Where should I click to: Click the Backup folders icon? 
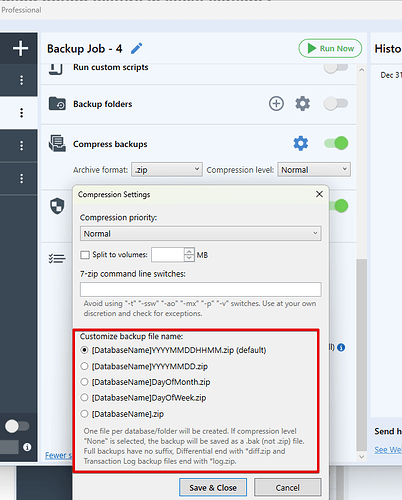pos(57,104)
